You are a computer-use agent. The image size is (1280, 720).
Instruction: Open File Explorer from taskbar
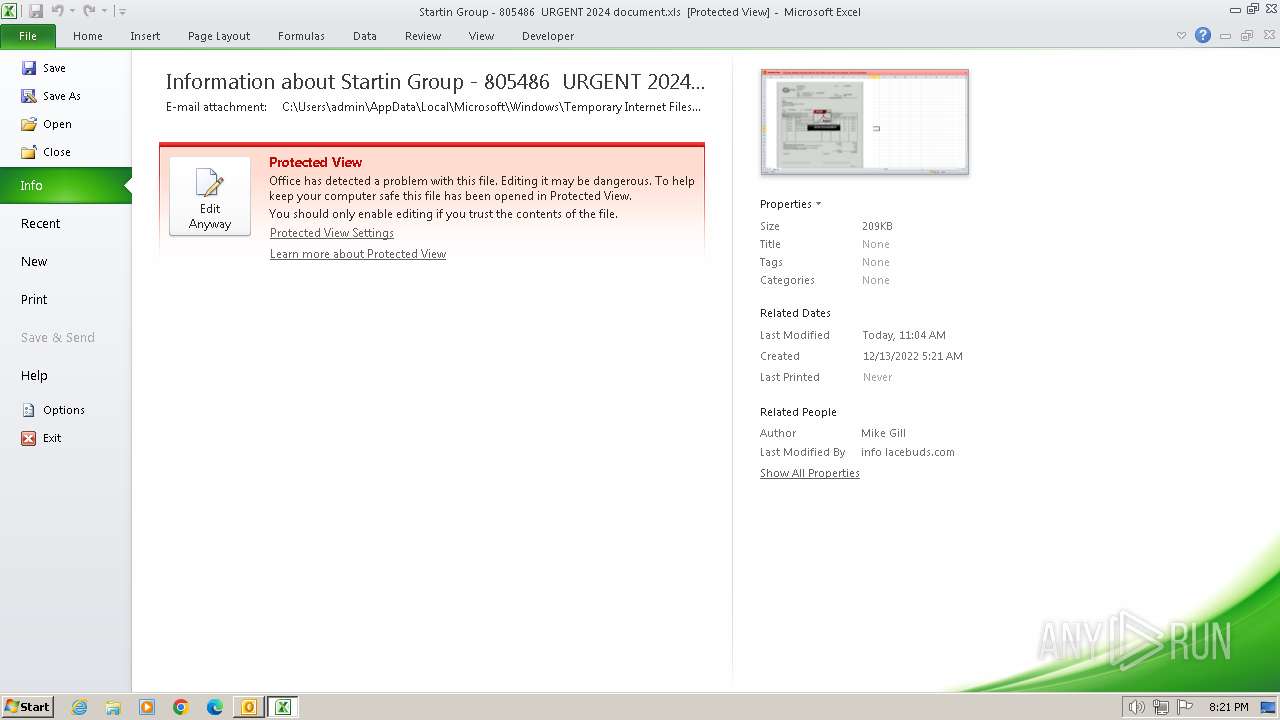coord(113,707)
